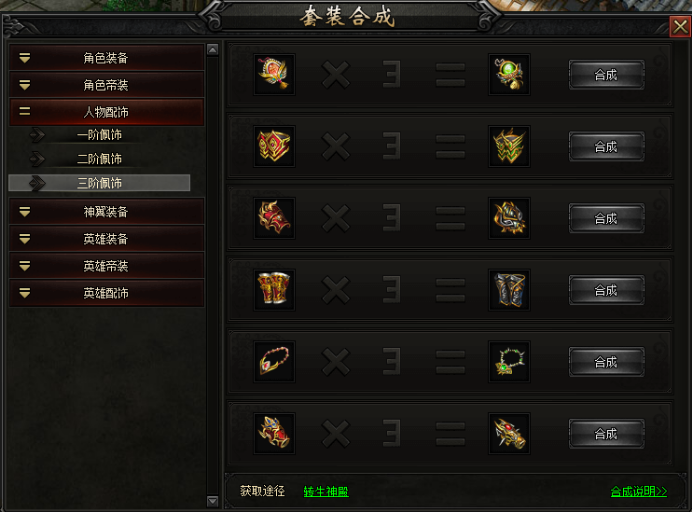Click the green-gold helmet result icon
This screenshot has width=693, height=513.
pos(509,146)
